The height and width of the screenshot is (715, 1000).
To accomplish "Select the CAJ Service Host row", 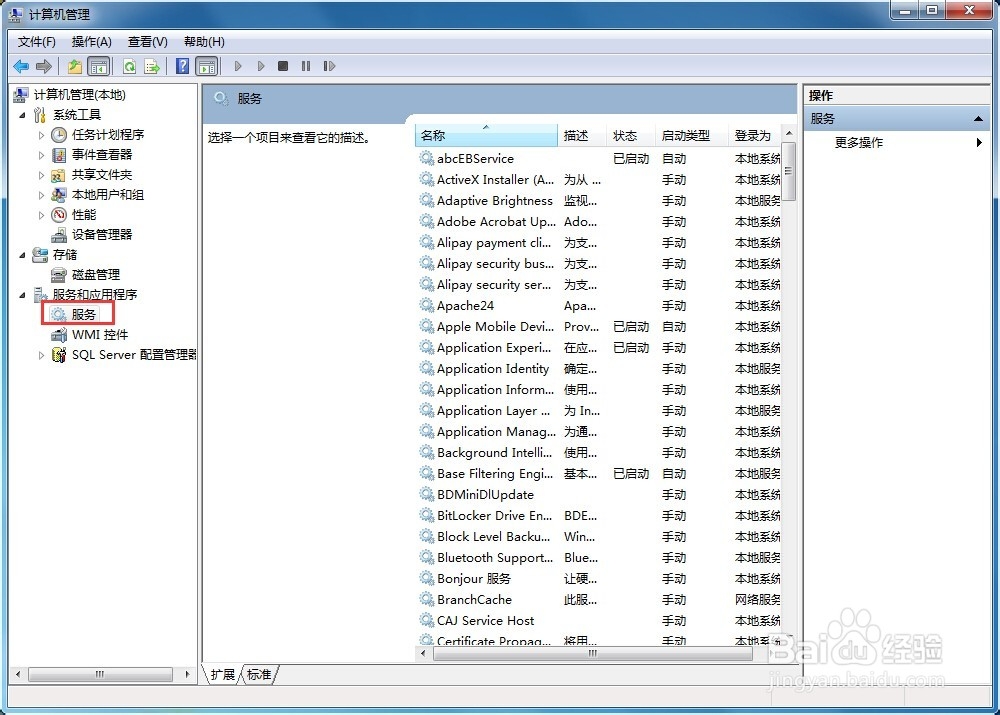I will (x=599, y=621).
